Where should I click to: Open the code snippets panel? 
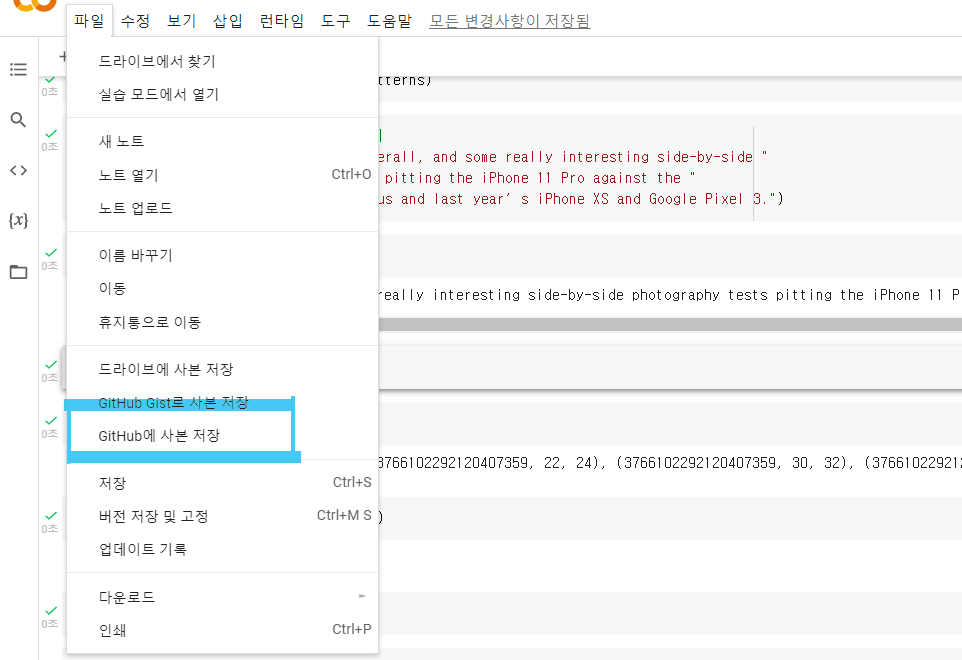18,169
